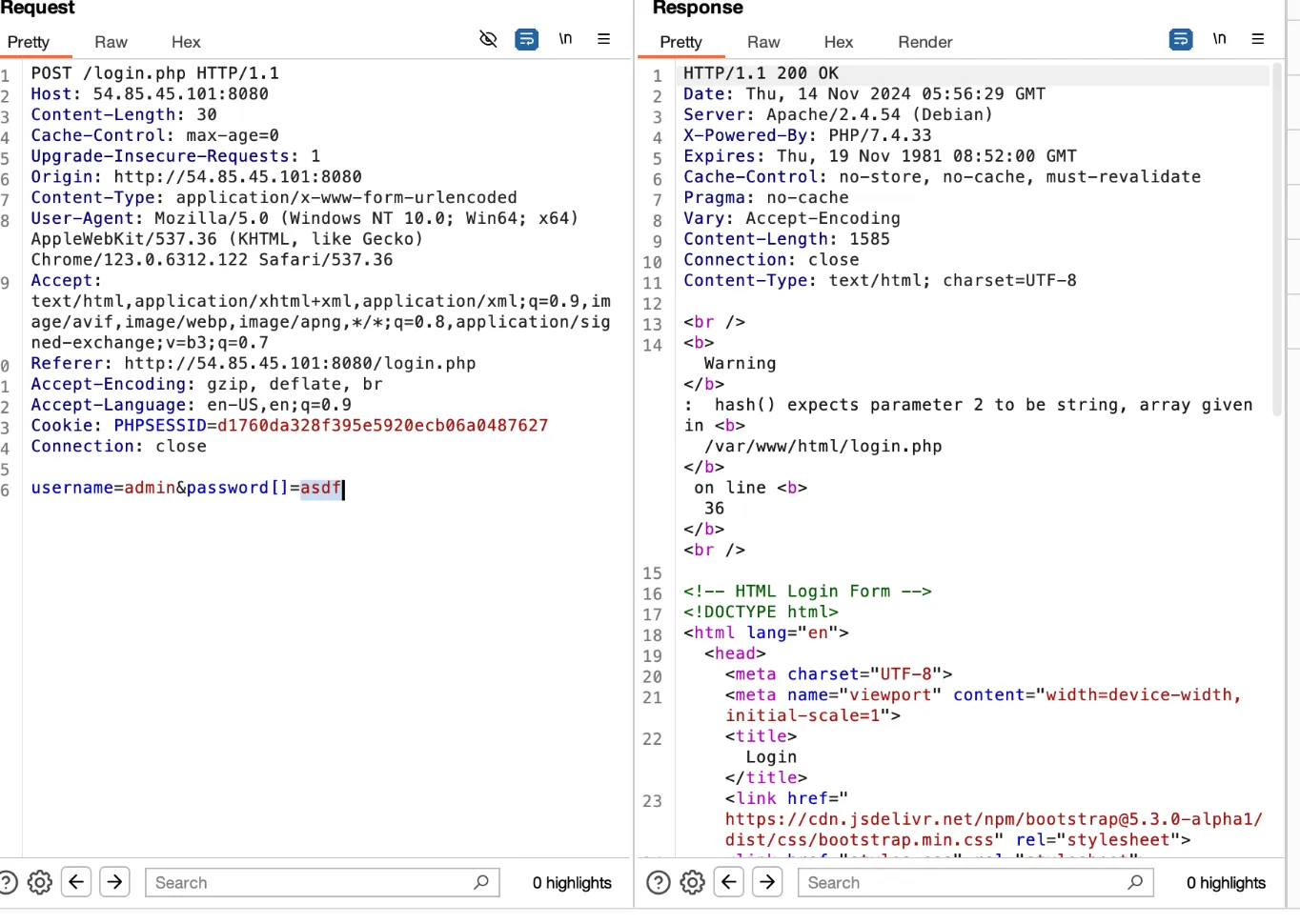
Task: Open the settings gear below the Response panel
Action: 692,882
